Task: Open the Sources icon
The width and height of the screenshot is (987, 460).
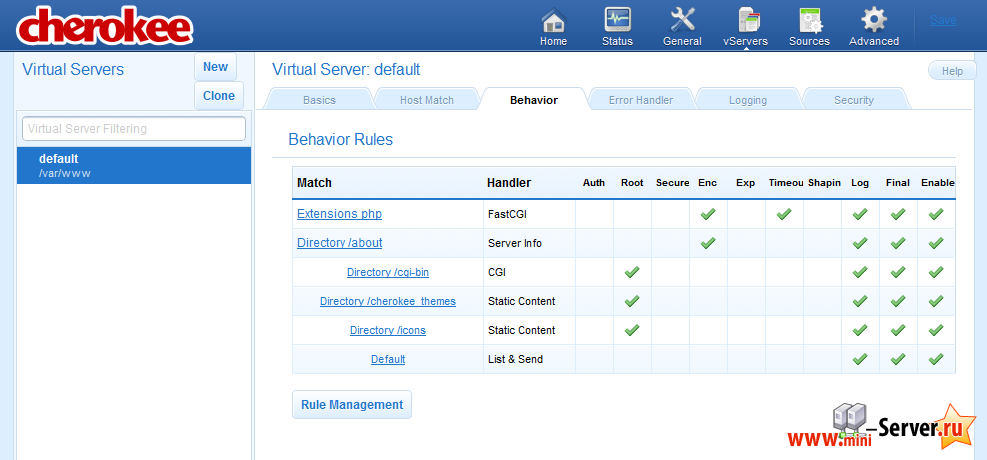Action: coord(809,20)
